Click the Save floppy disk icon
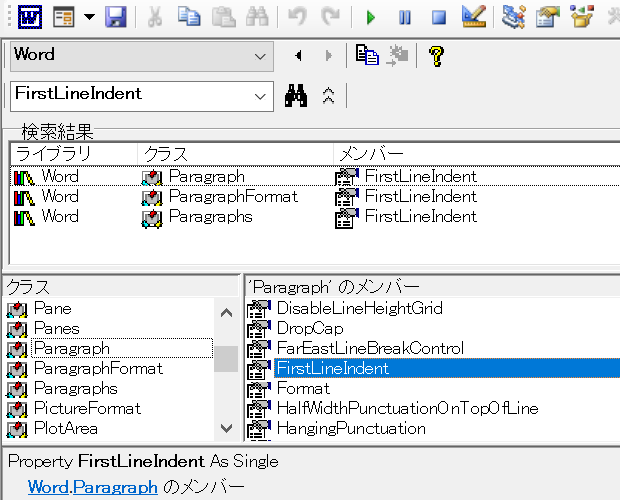Image resolution: width=620 pixels, height=500 pixels. tap(116, 17)
